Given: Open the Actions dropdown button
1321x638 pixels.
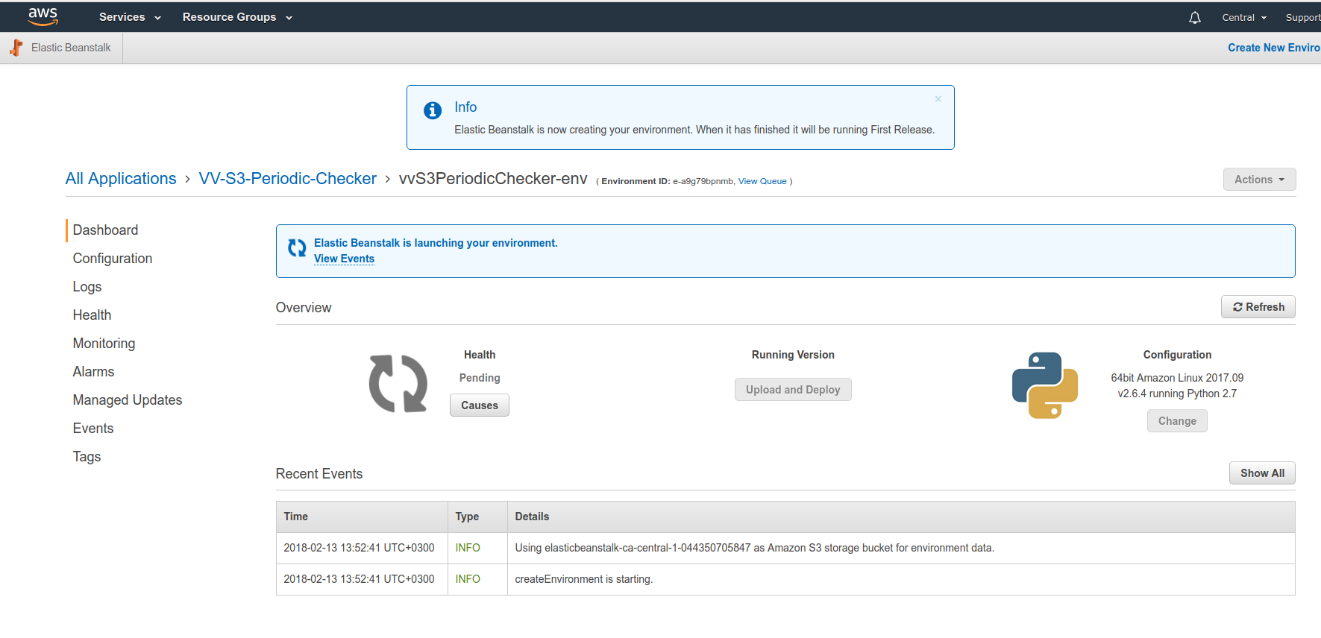Looking at the screenshot, I should 1259,179.
